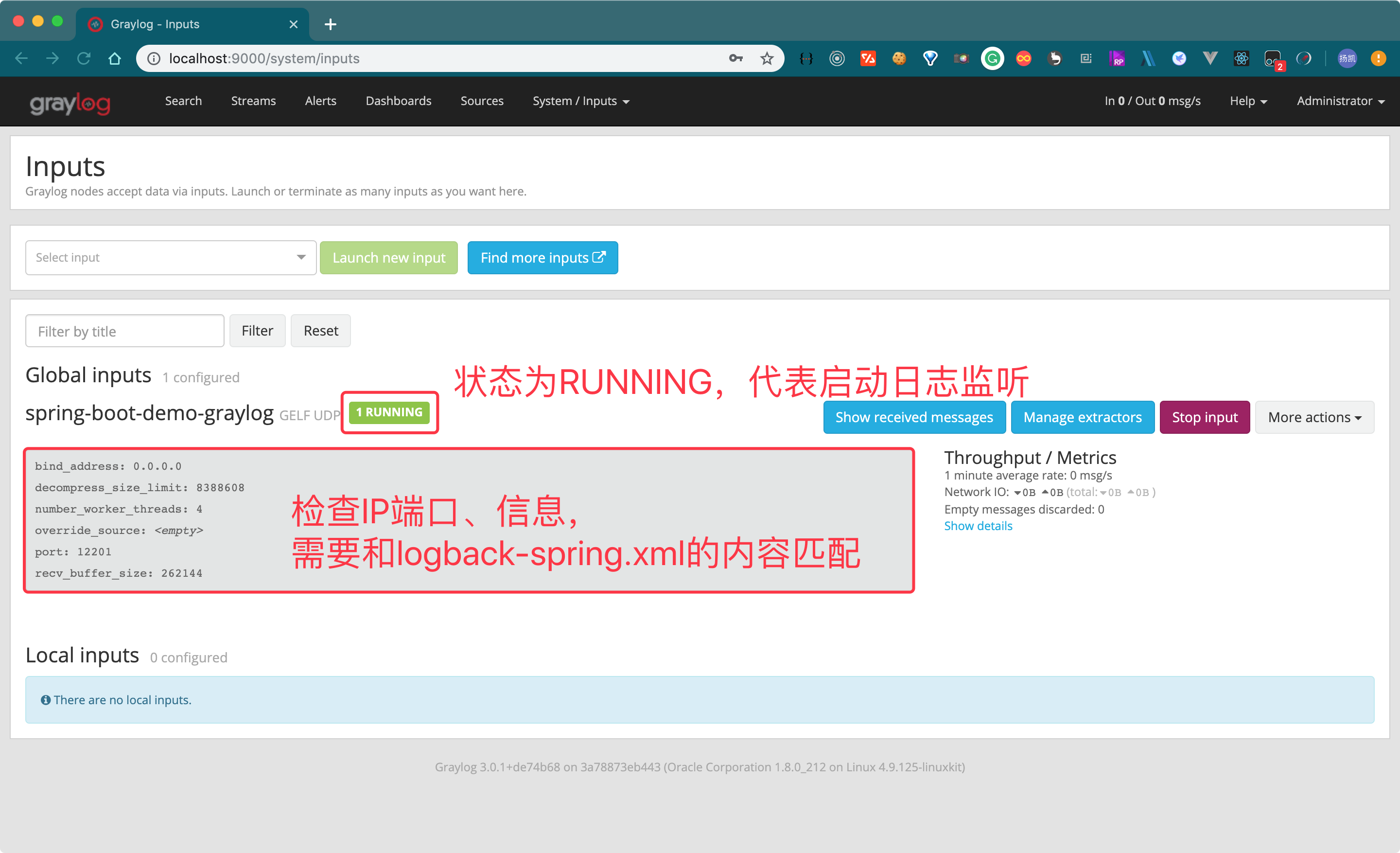Go to Streams

pos(253,101)
